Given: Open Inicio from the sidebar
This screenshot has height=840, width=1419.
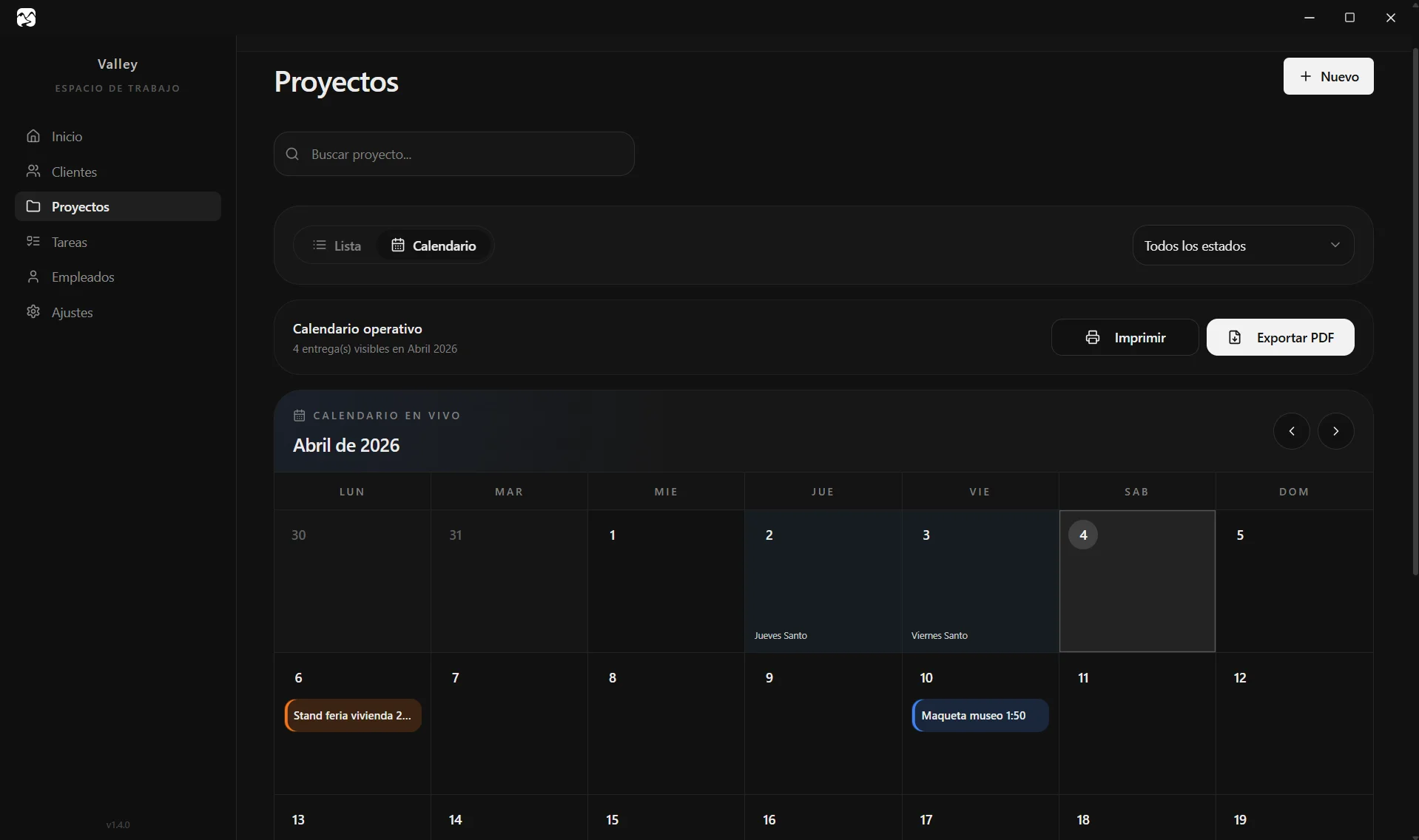Looking at the screenshot, I should [67, 137].
